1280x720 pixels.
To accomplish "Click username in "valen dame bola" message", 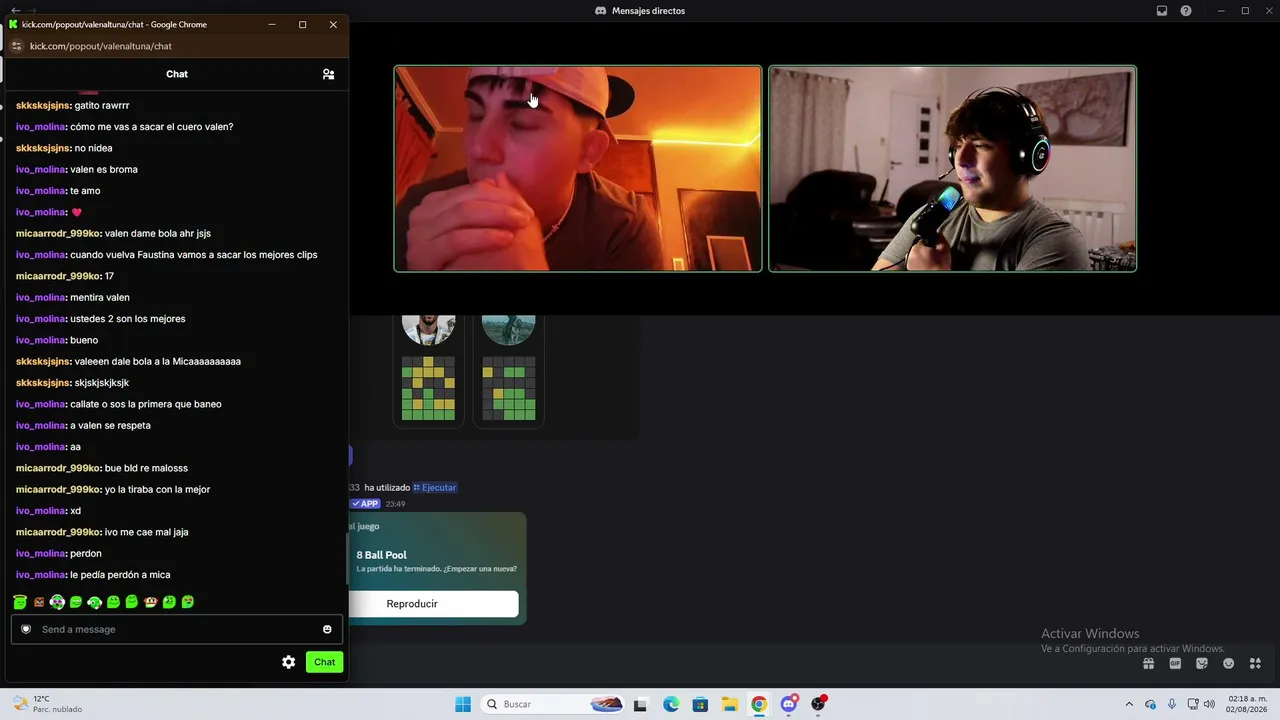I will [x=58, y=233].
